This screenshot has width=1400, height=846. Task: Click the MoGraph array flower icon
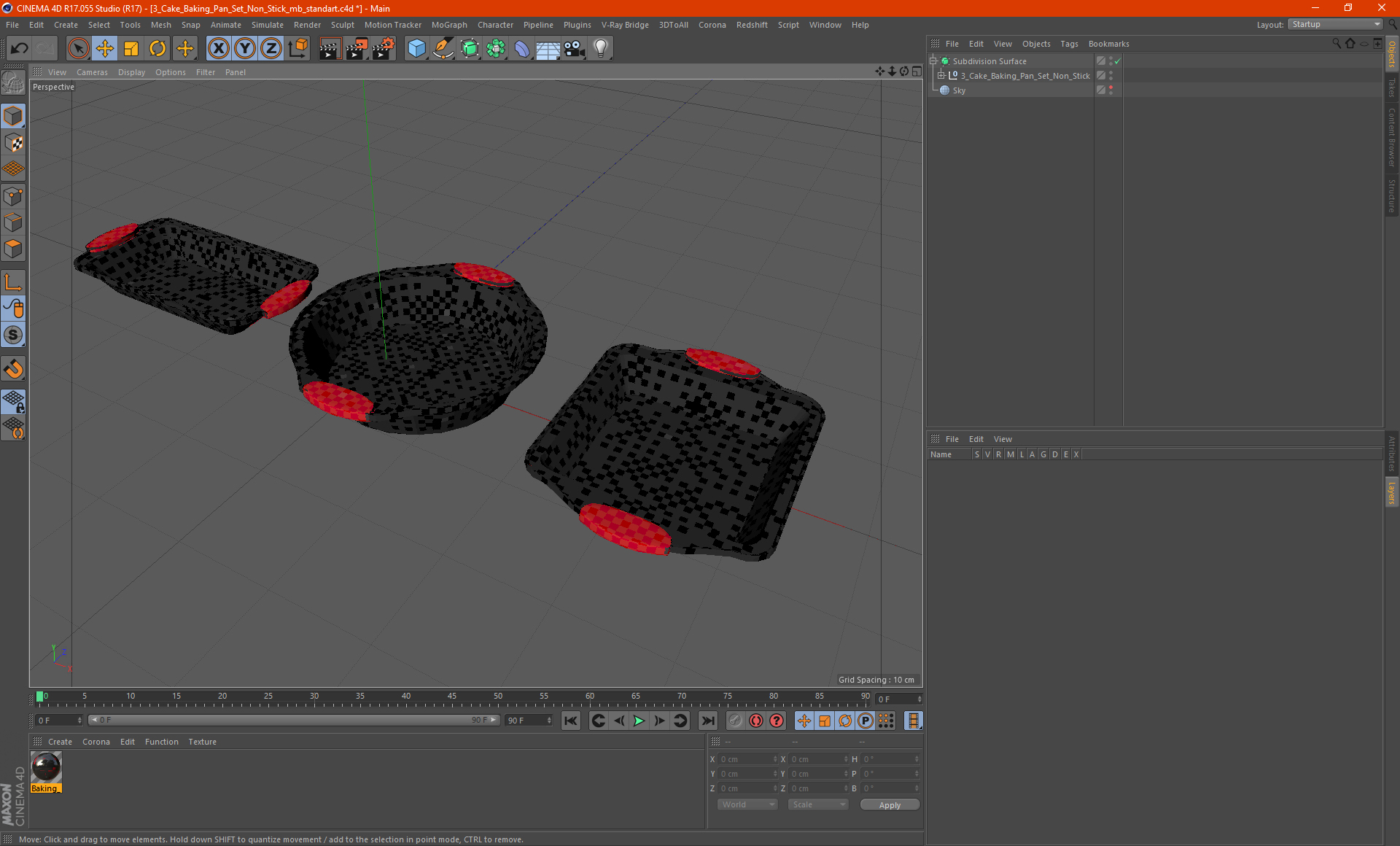coord(496,49)
